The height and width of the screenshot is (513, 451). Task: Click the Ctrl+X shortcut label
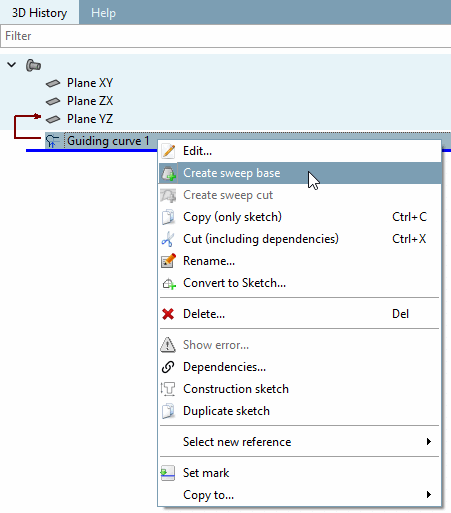(409, 239)
